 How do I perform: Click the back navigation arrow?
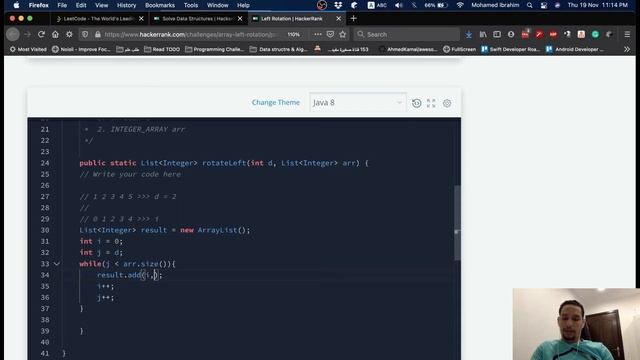[x=13, y=35]
